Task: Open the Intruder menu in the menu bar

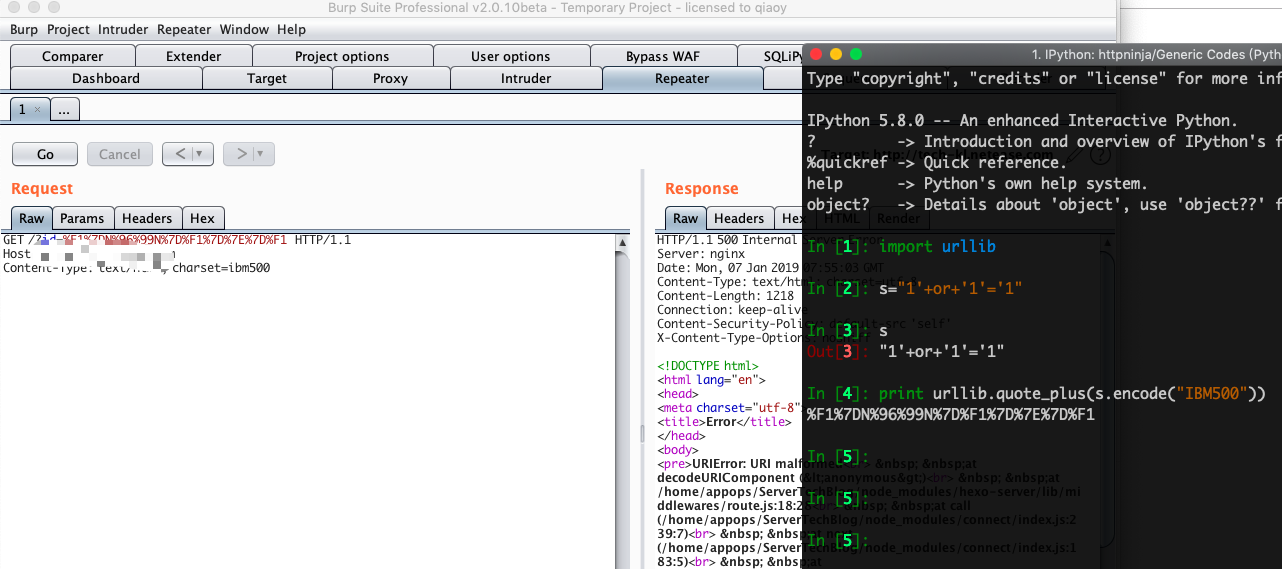Action: point(123,30)
